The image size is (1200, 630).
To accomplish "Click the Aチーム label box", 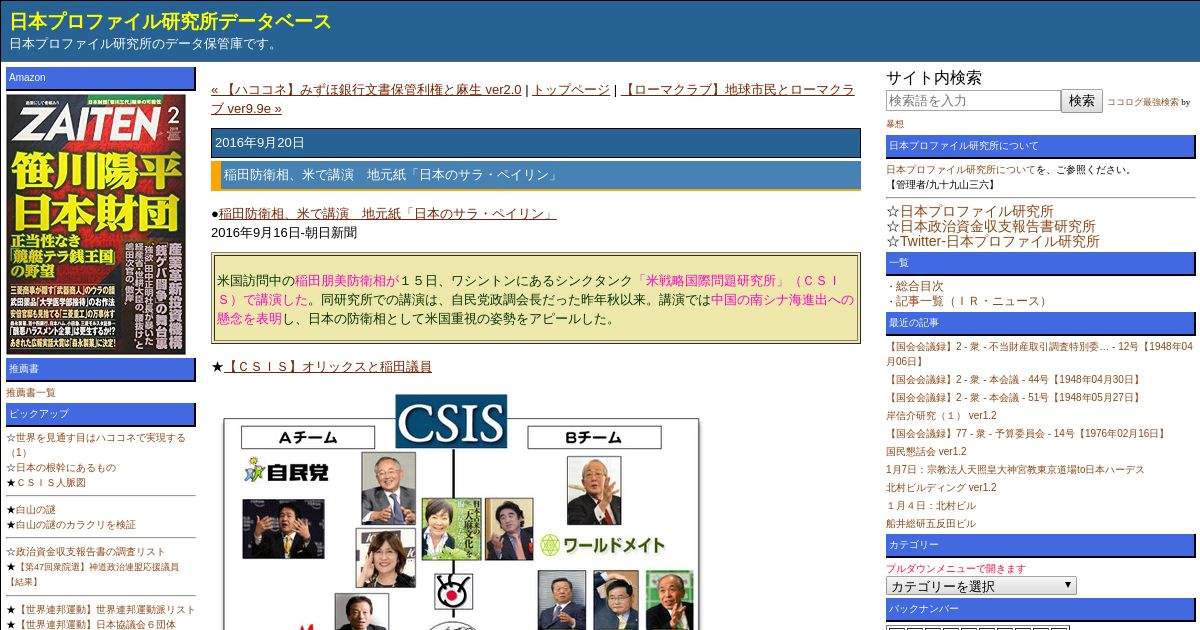I will (x=308, y=437).
